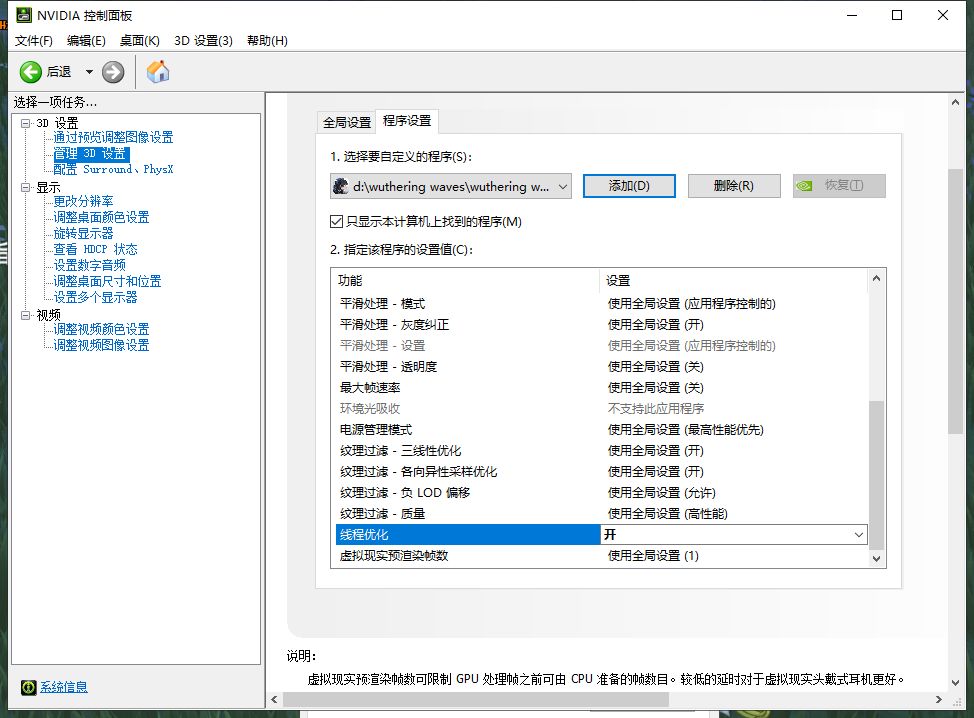974x718 pixels.
Task: Click the settings list scrollbar thumb
Action: (x=876, y=475)
